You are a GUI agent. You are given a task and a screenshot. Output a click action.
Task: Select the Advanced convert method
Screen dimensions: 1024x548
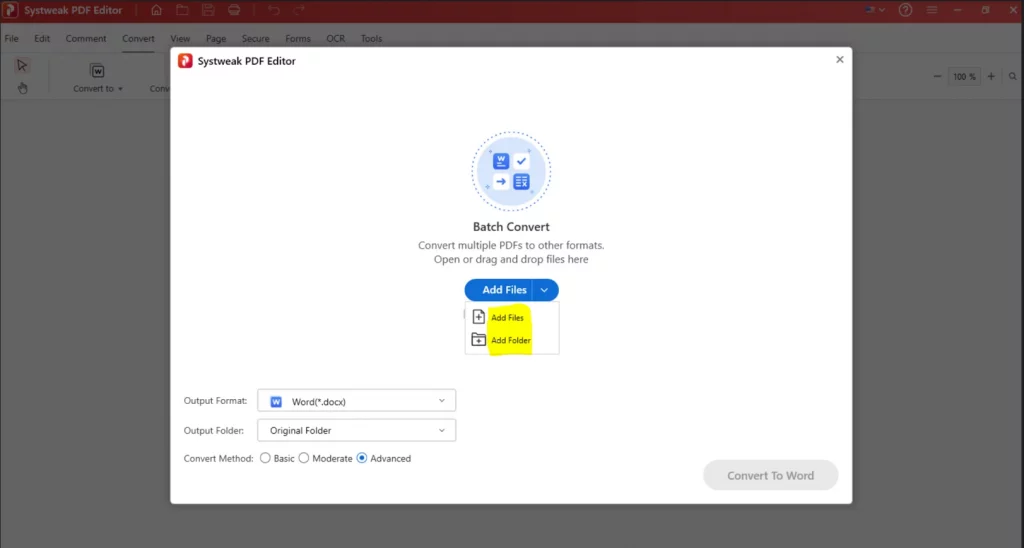pyautogui.click(x=362, y=459)
